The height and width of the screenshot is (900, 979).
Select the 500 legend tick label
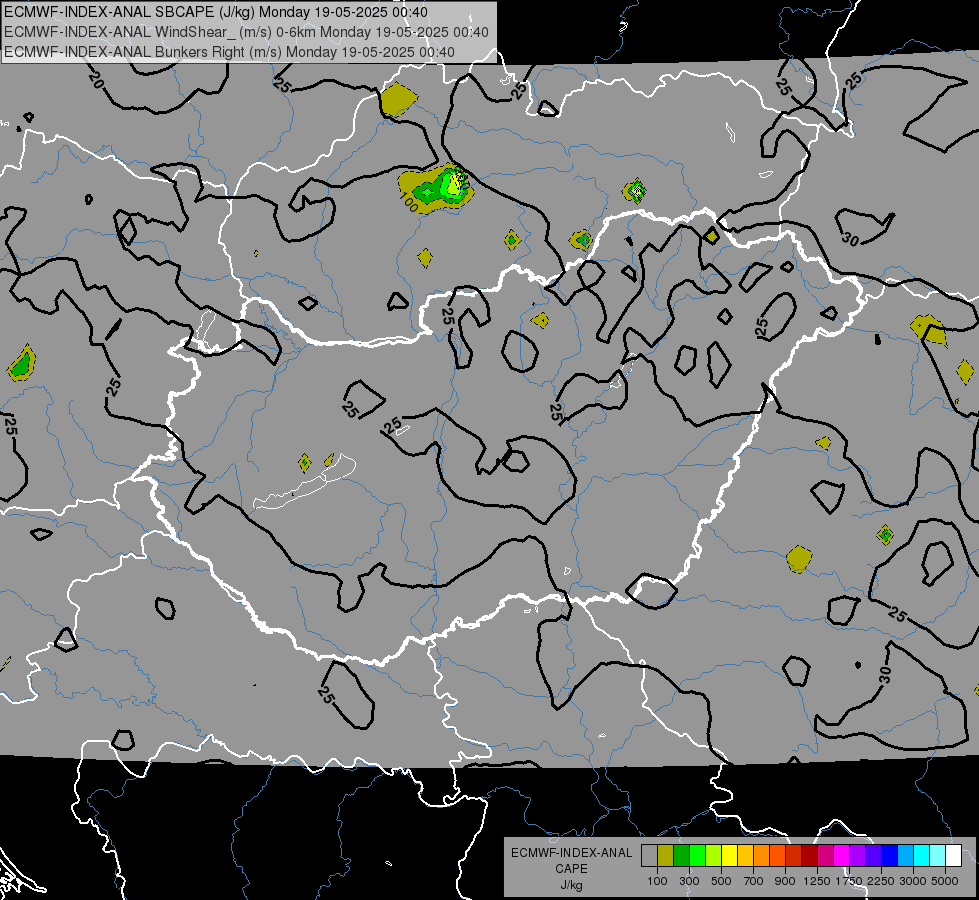721,881
